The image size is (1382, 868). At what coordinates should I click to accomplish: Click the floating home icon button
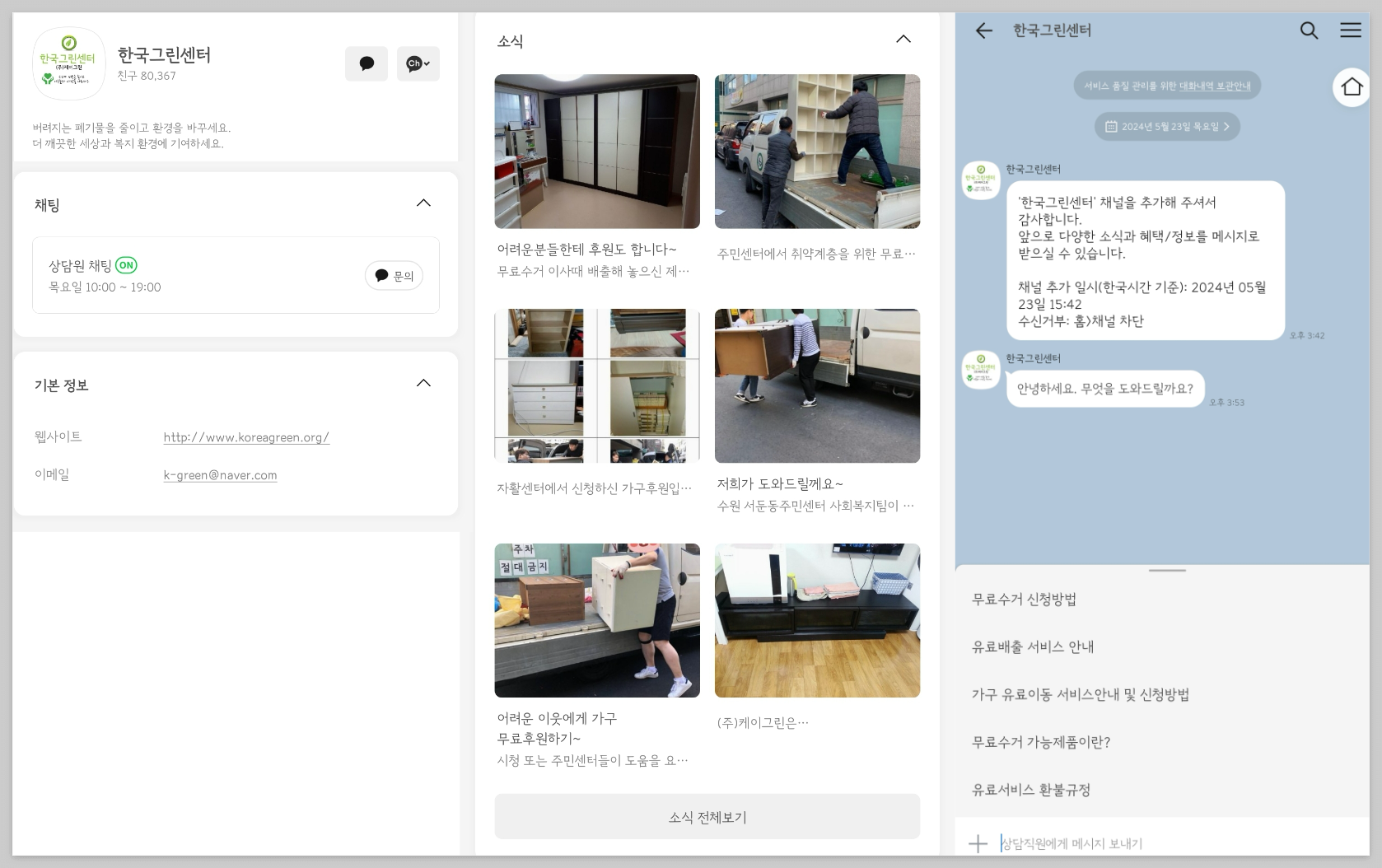coord(1352,86)
